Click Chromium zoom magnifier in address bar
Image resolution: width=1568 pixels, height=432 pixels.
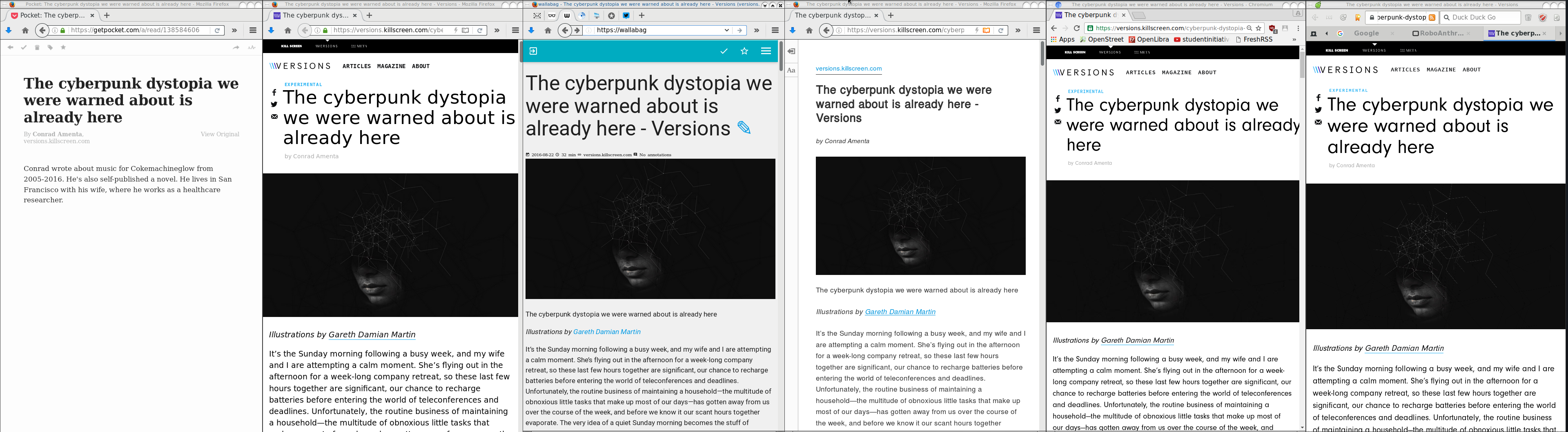[x=1249, y=29]
